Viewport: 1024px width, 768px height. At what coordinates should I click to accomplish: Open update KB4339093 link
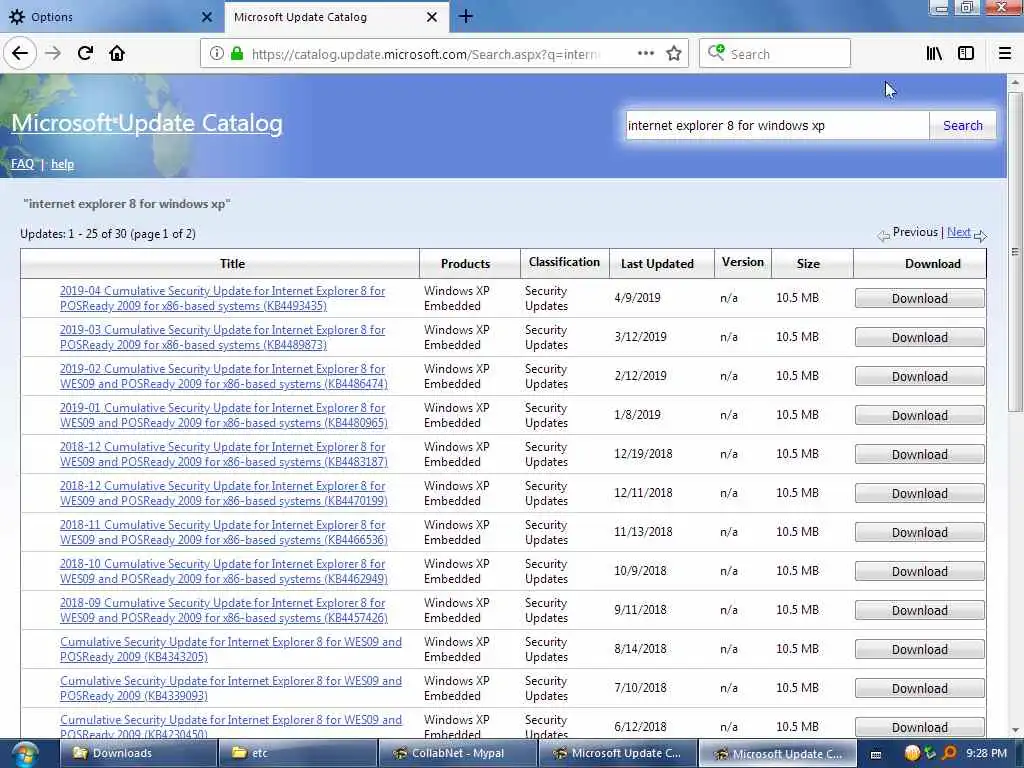coord(231,688)
